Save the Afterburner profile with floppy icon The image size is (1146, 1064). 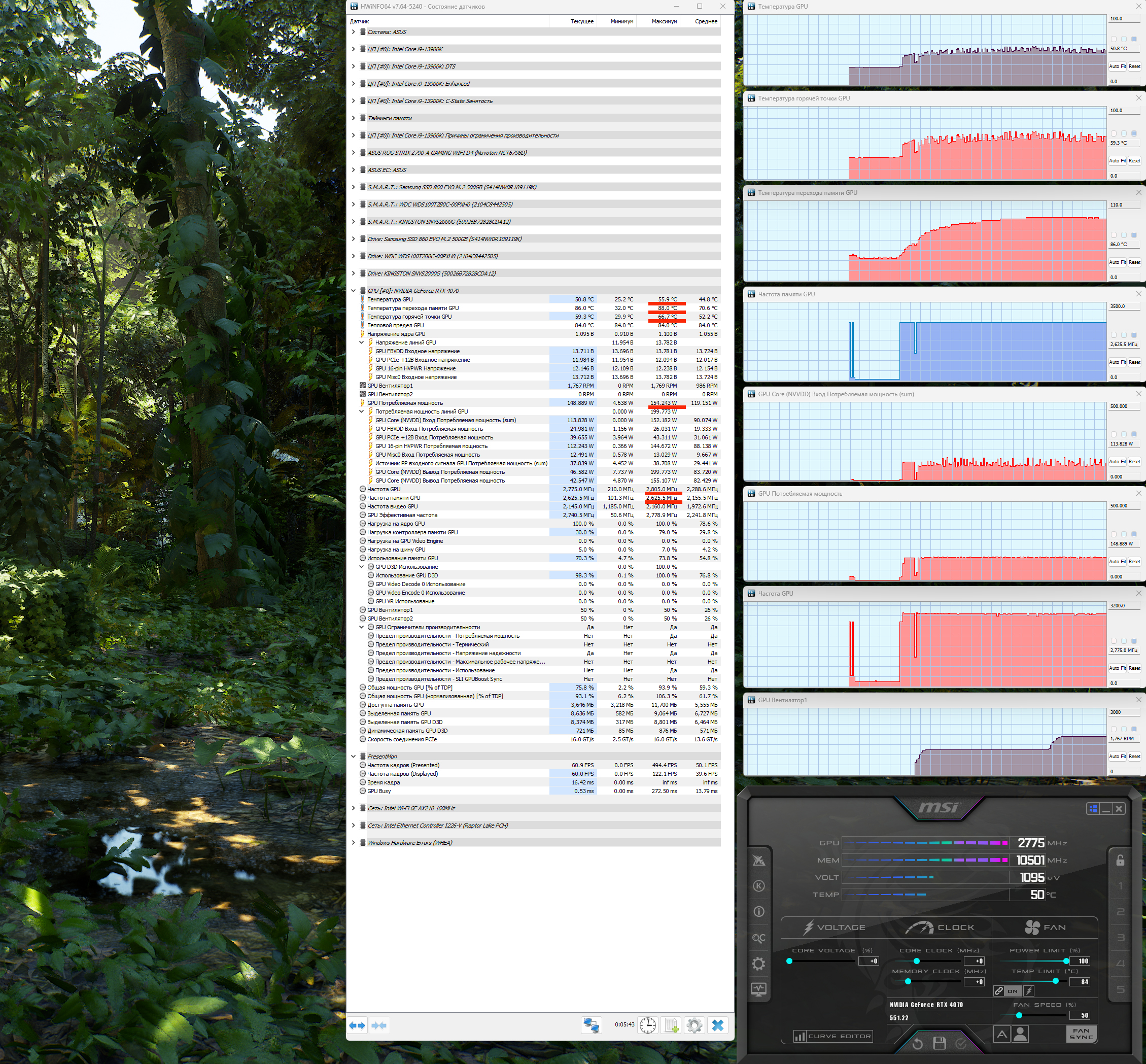pos(940,1043)
